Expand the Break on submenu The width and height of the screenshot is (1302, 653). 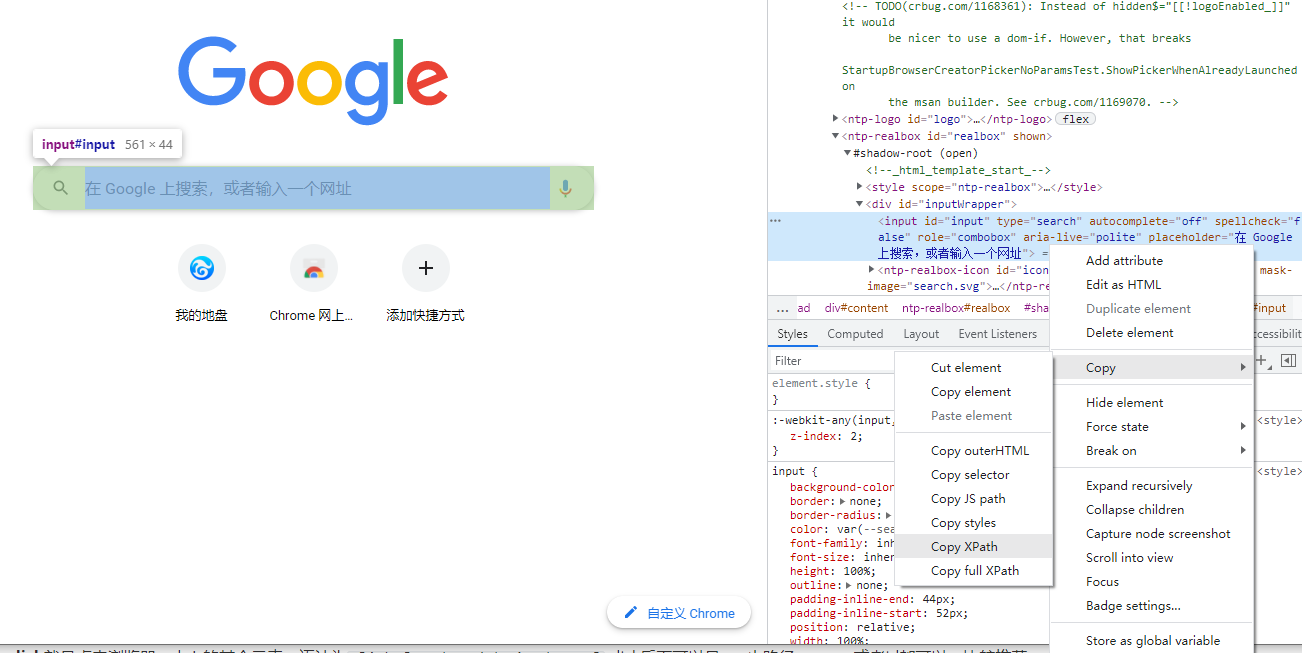(x=1111, y=450)
